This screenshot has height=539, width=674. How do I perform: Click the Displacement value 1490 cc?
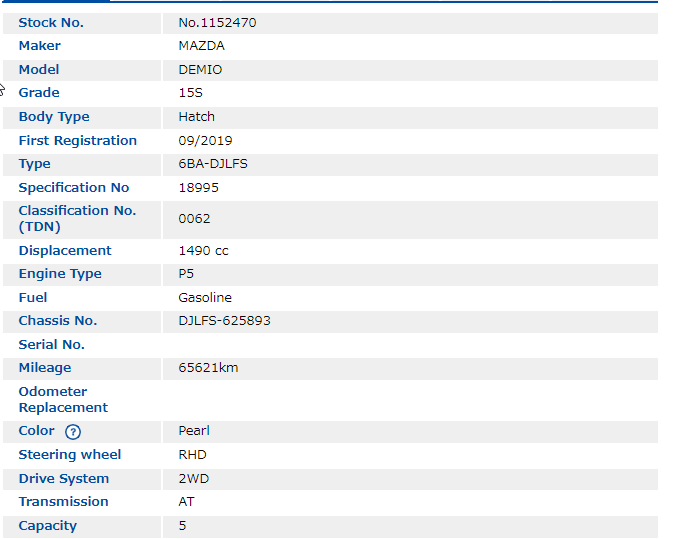point(203,251)
